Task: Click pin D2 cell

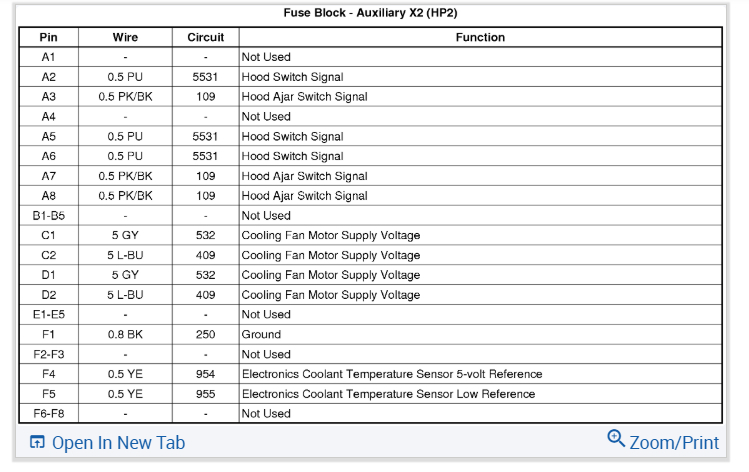Action: pos(49,295)
